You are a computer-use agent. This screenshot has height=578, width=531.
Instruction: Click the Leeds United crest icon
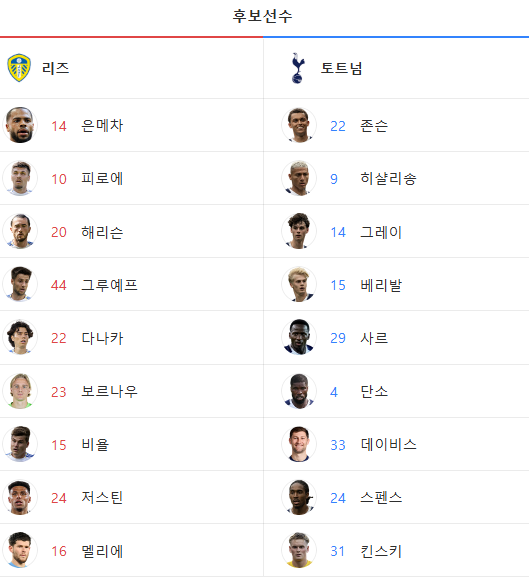[19, 68]
